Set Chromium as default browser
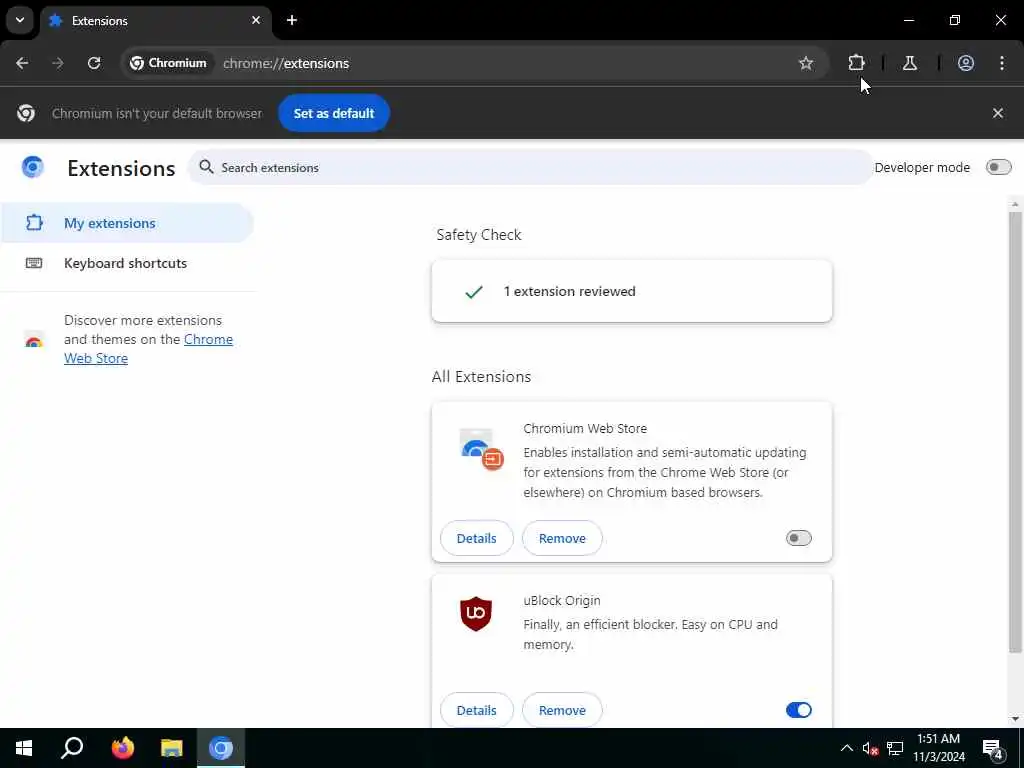 [334, 113]
